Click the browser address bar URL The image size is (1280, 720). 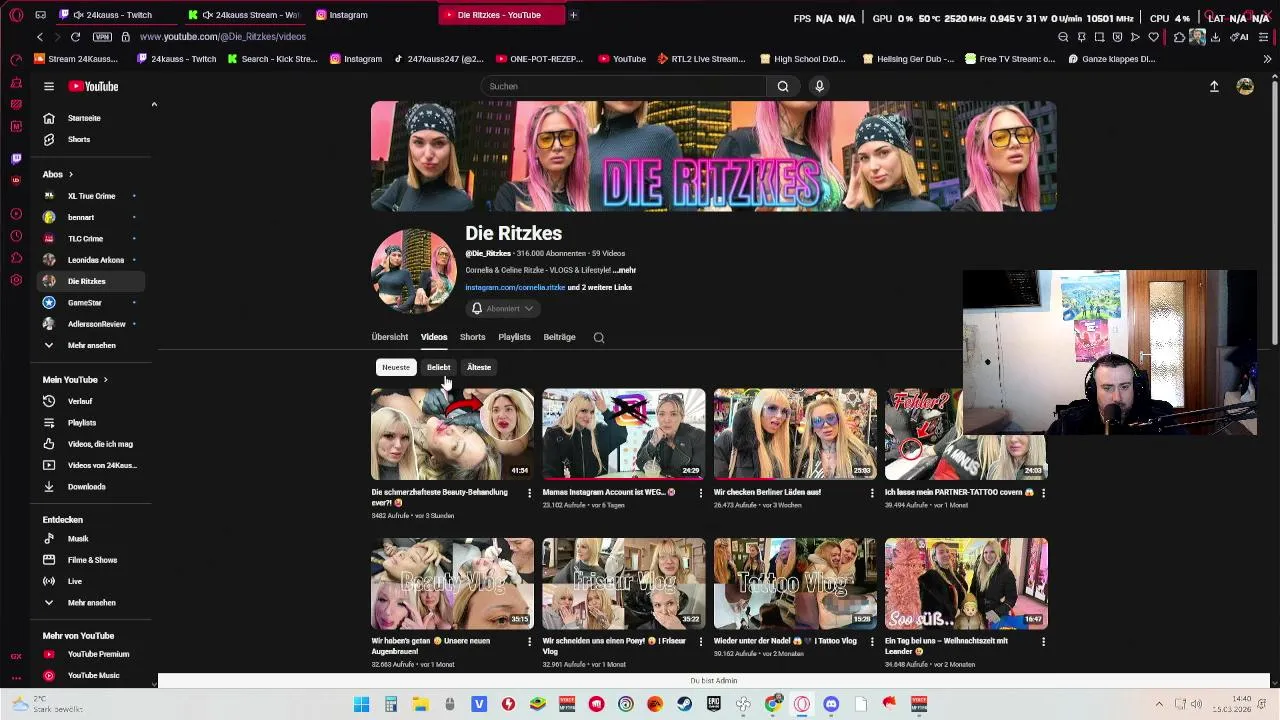click(x=223, y=37)
